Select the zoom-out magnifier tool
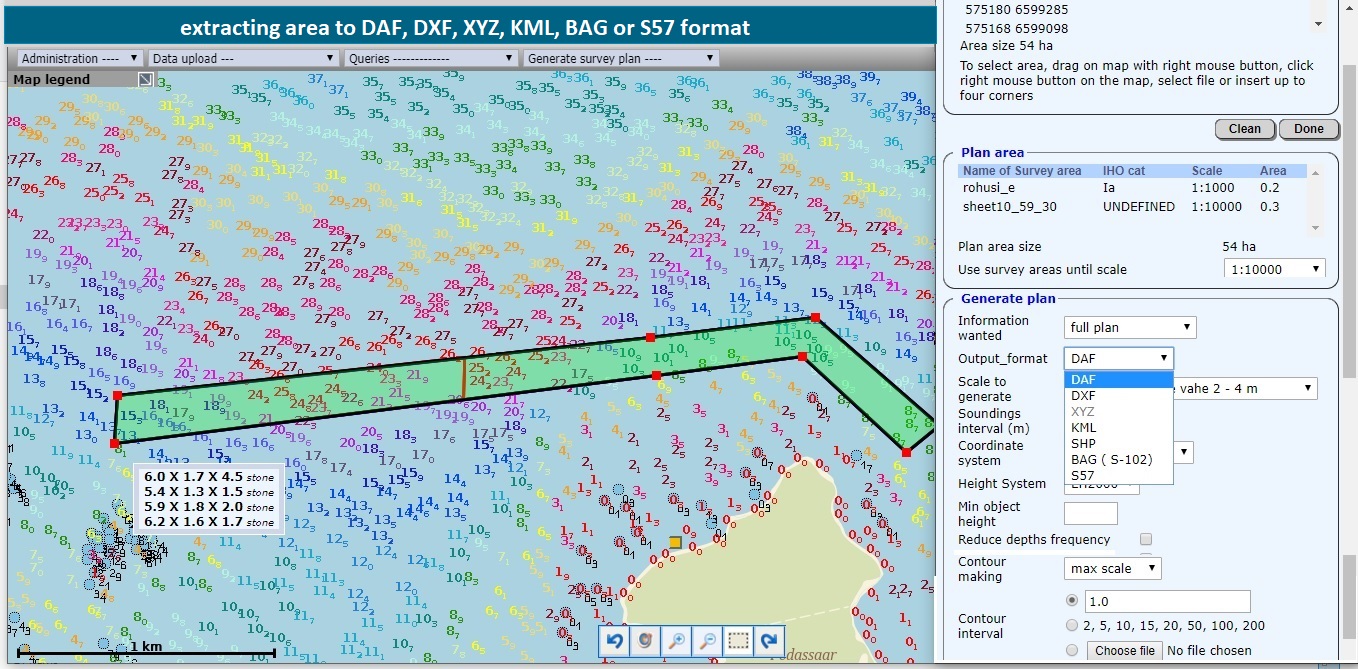The height and width of the screenshot is (669, 1358). point(707,641)
